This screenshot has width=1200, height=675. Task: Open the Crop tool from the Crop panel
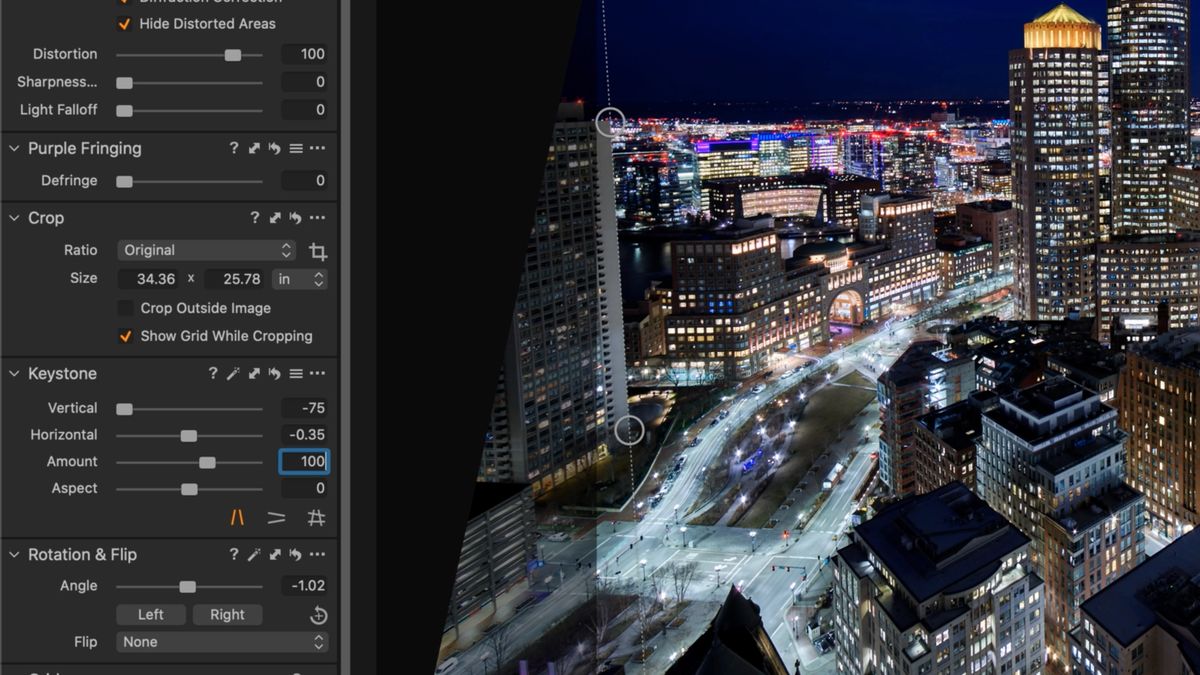tap(318, 250)
